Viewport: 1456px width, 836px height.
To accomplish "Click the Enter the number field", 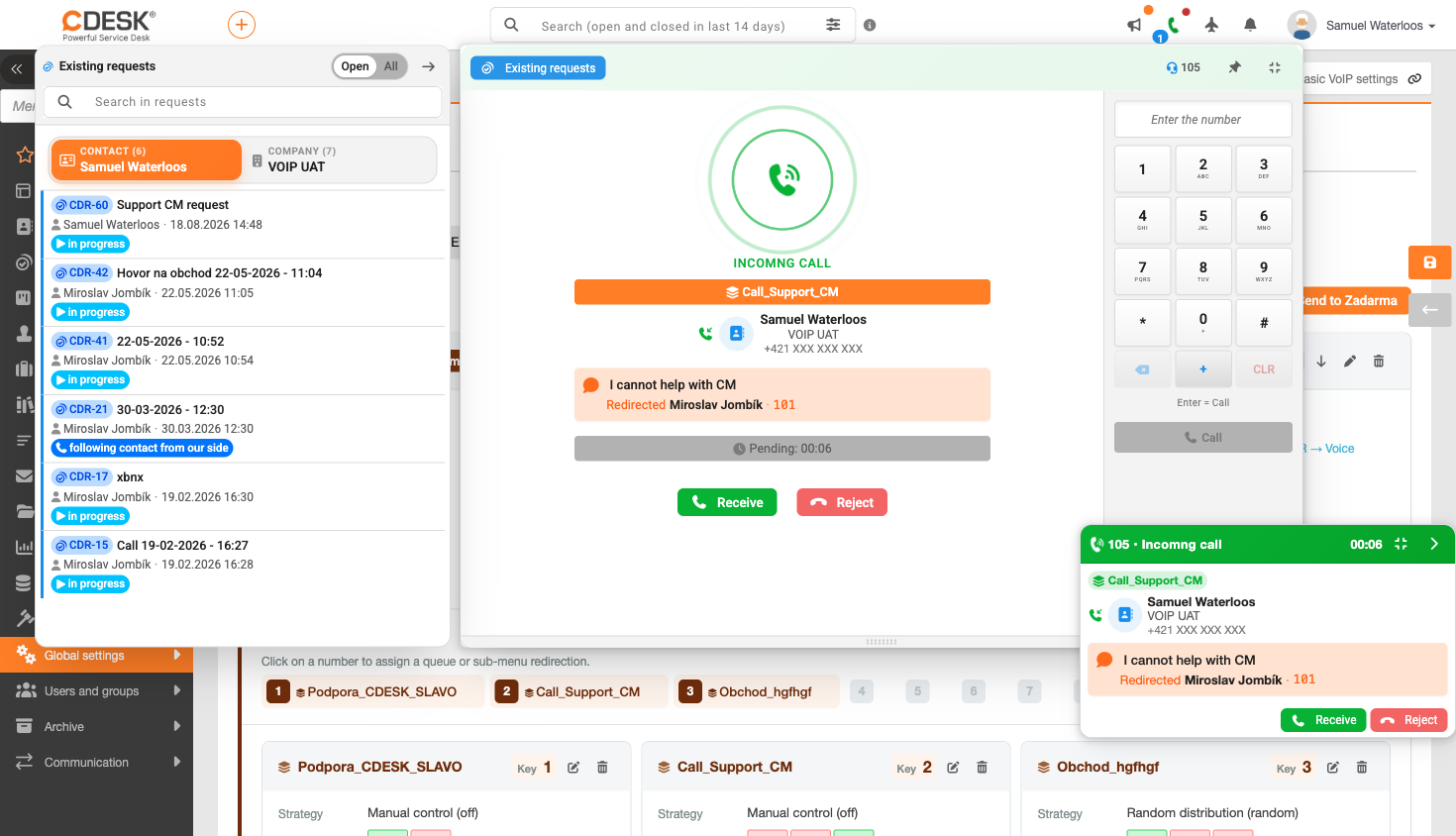I will pyautogui.click(x=1202, y=120).
